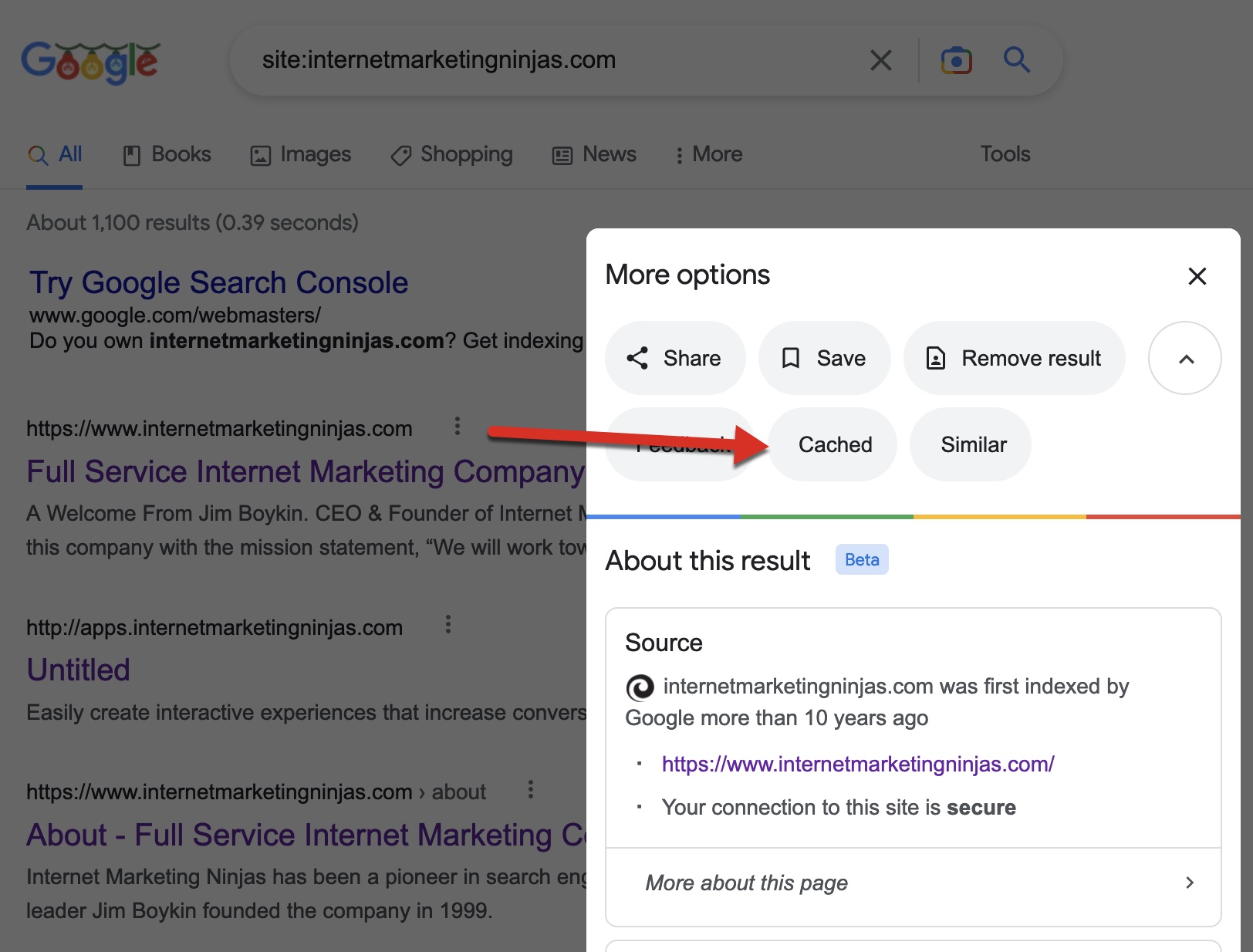Show Similar pages
Image resolution: width=1253 pixels, height=952 pixels.
click(971, 444)
